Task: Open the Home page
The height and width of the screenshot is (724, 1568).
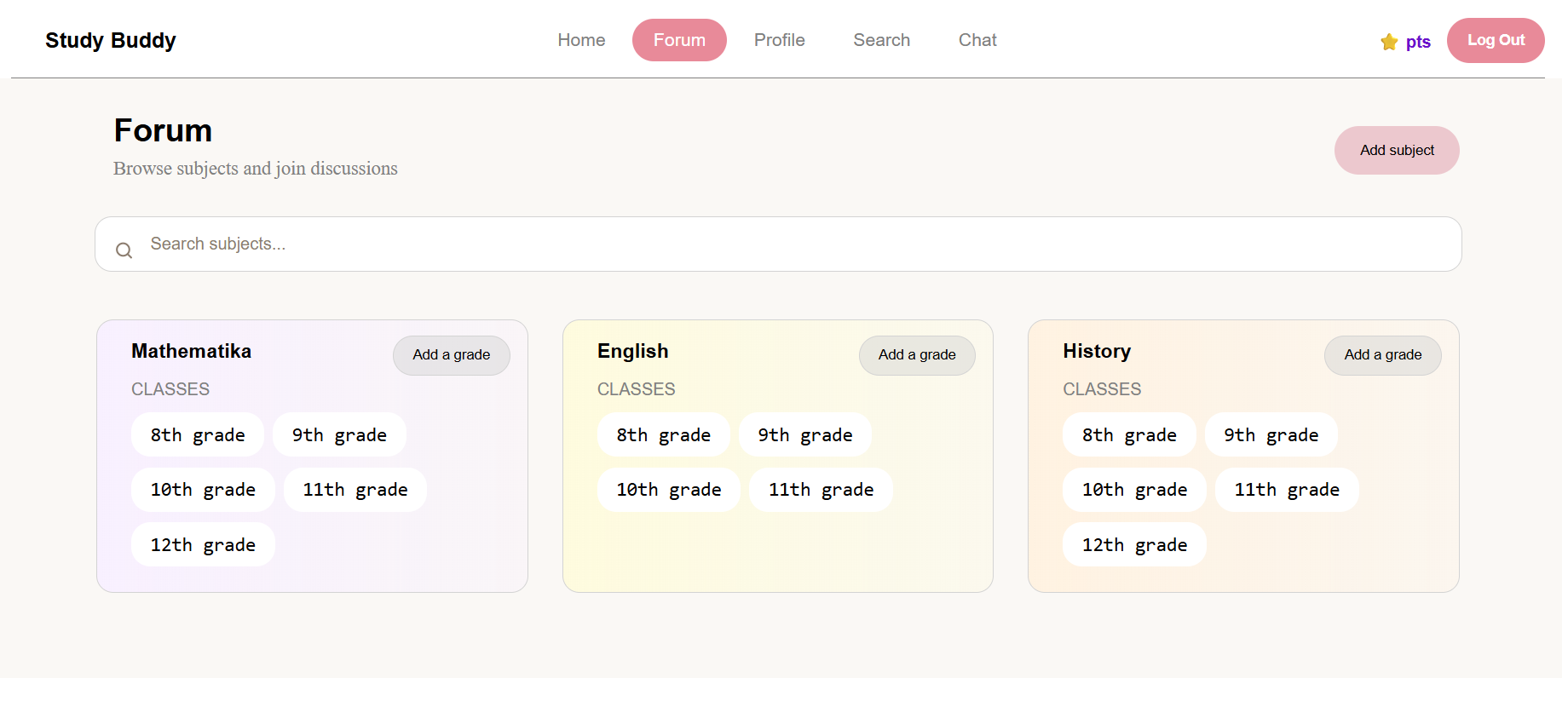Action: (581, 40)
